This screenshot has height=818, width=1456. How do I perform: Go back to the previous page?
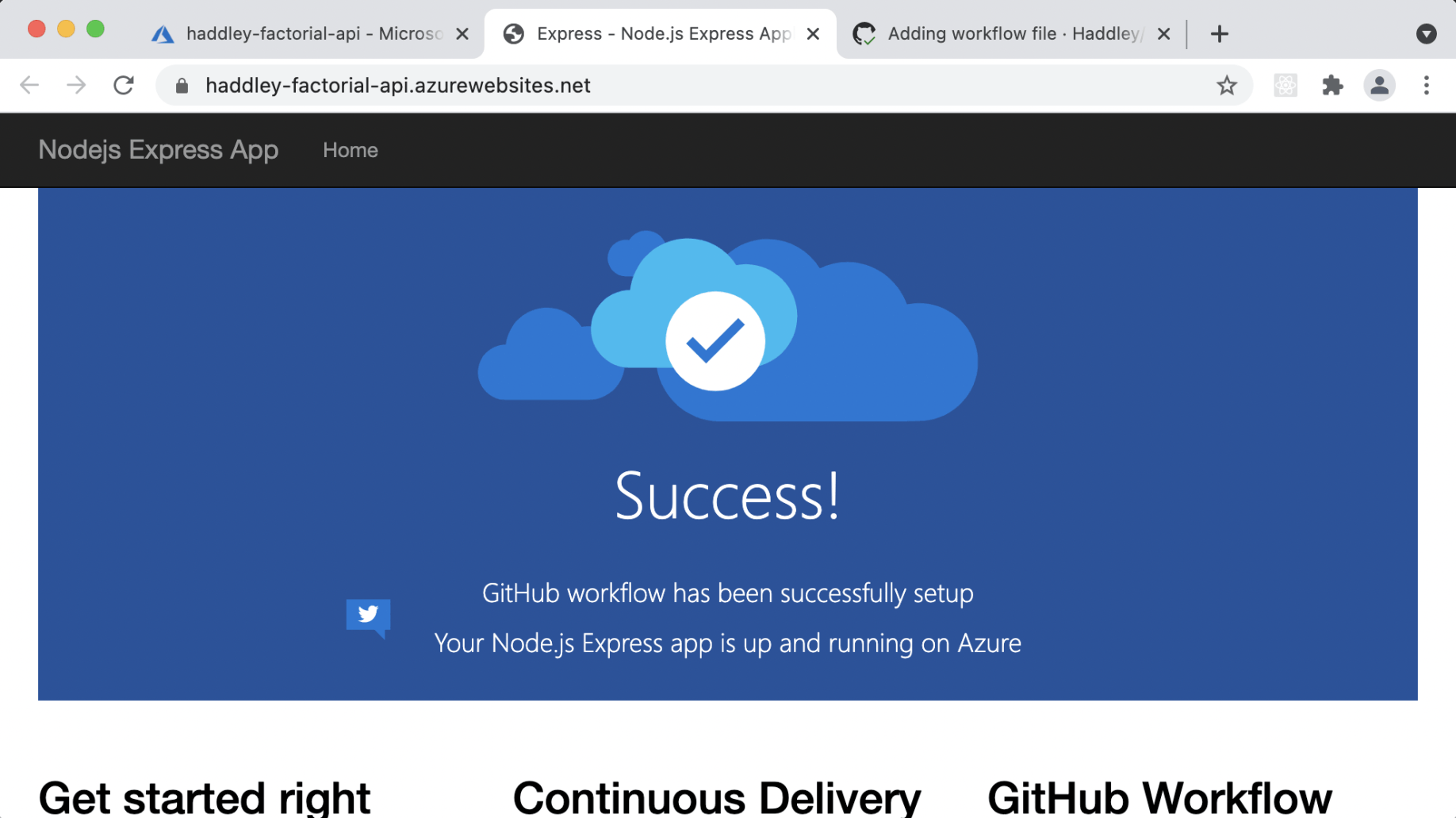[29, 86]
